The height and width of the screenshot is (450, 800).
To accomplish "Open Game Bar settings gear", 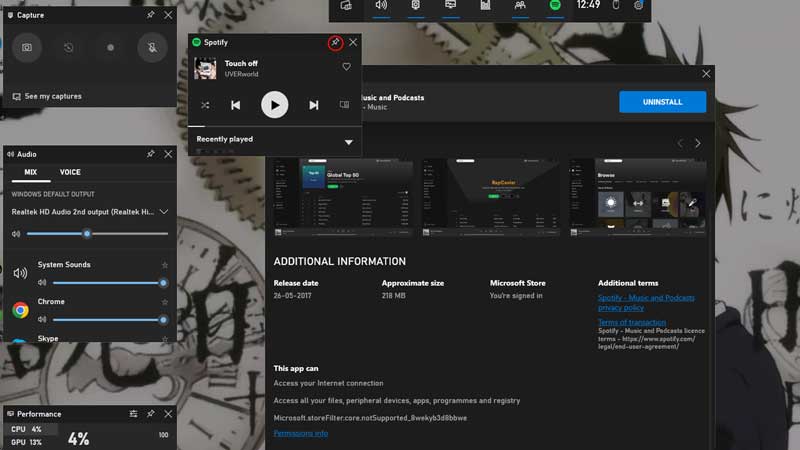I will click(x=638, y=6).
